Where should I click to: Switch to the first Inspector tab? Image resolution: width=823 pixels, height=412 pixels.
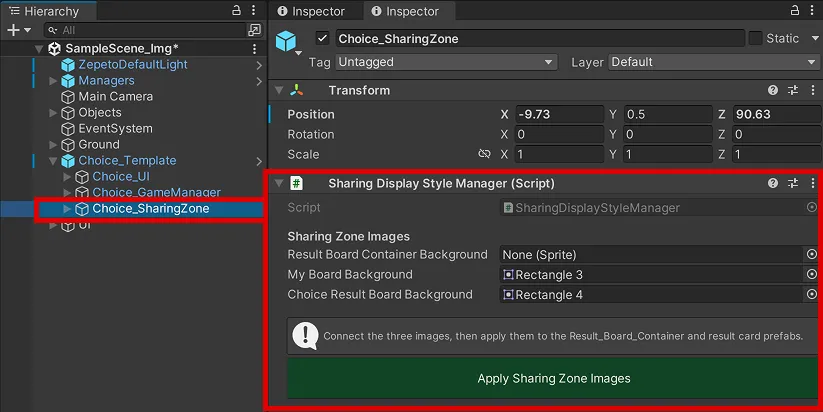311,11
